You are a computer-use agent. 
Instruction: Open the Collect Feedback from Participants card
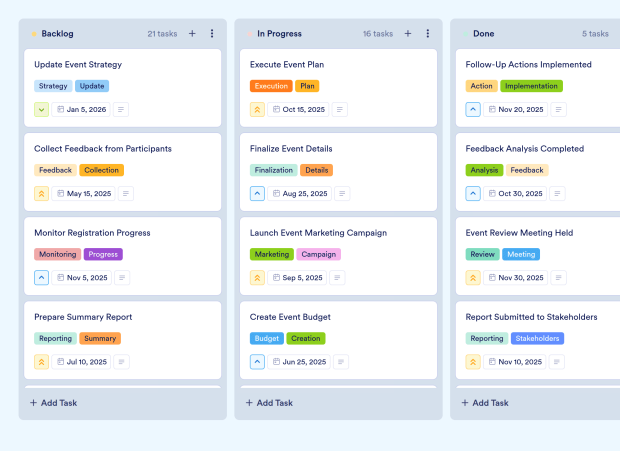click(x=103, y=149)
